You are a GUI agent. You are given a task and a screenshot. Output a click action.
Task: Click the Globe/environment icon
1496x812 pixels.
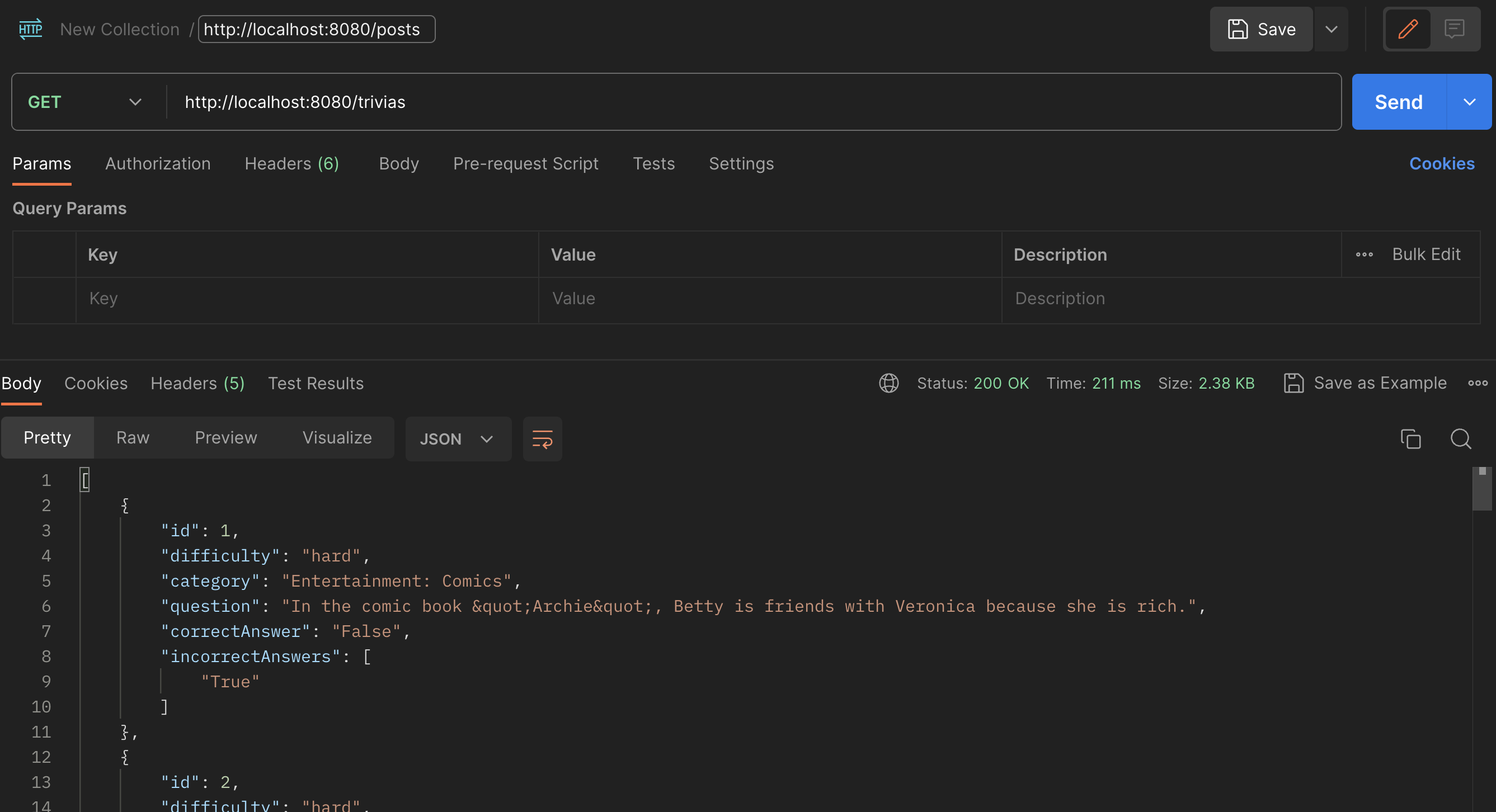pos(888,383)
